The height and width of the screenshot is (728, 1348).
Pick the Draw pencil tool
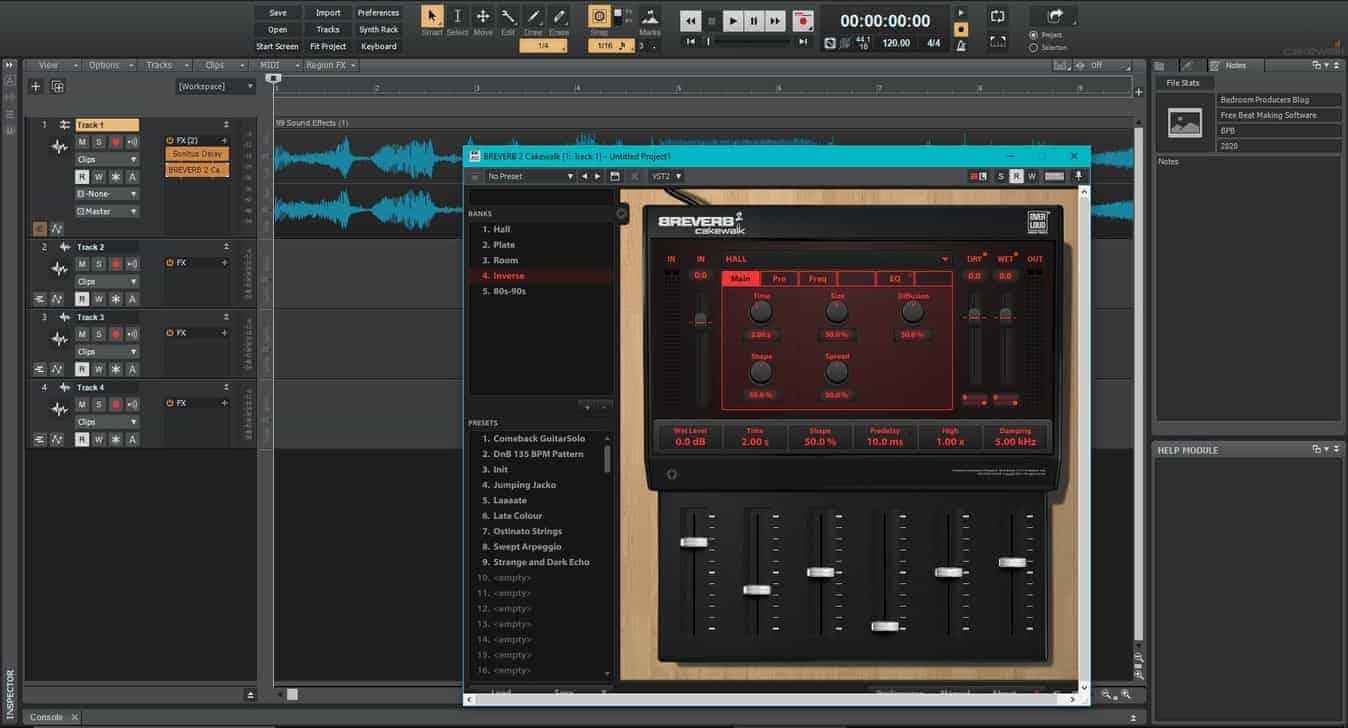coord(534,17)
